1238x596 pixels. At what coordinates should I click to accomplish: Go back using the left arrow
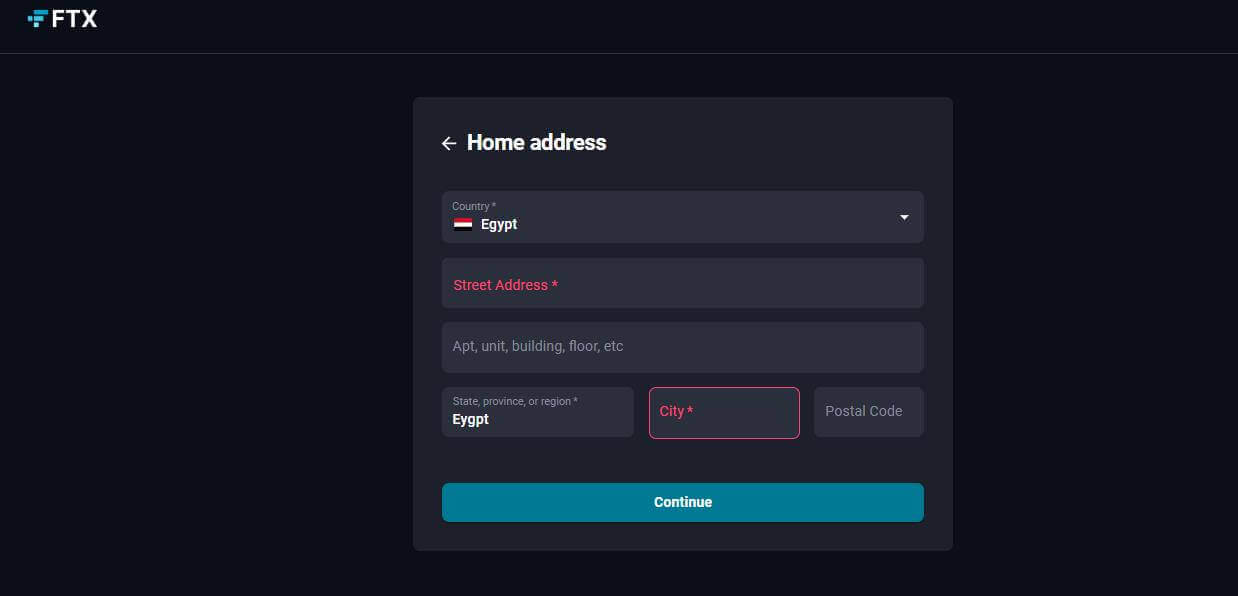pos(449,143)
